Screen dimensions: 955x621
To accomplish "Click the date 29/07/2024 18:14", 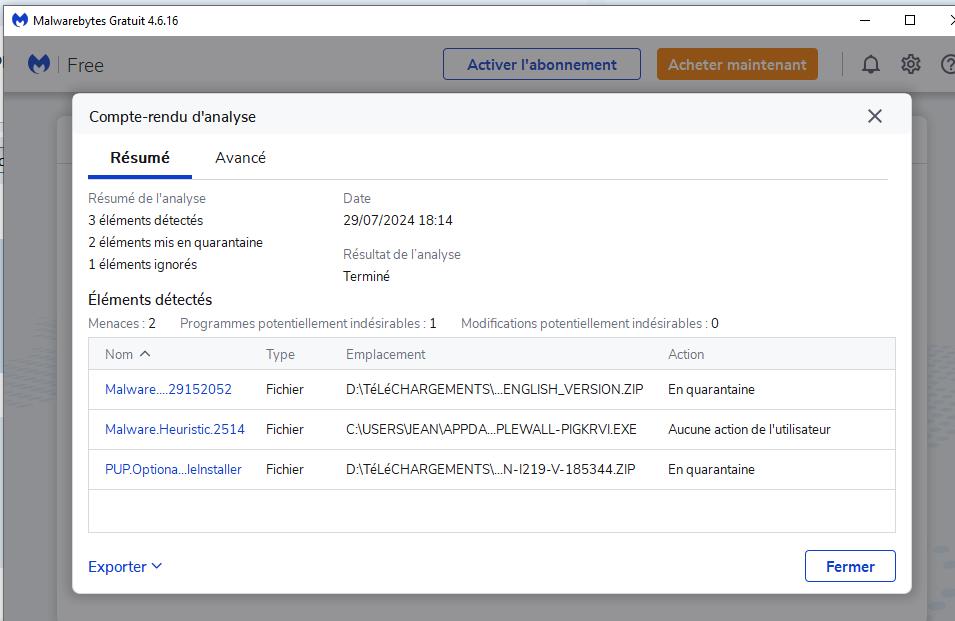I will (398, 220).
